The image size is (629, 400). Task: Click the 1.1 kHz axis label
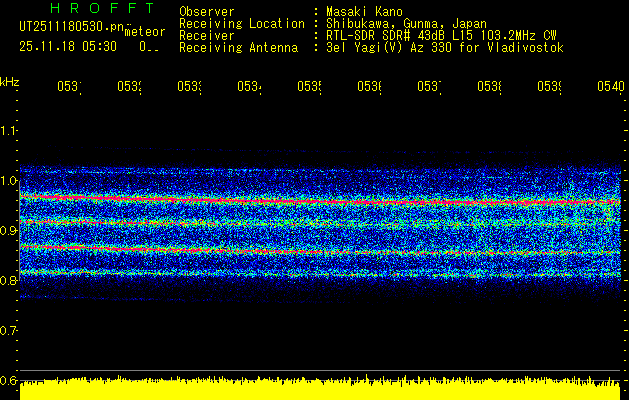coord(8,130)
